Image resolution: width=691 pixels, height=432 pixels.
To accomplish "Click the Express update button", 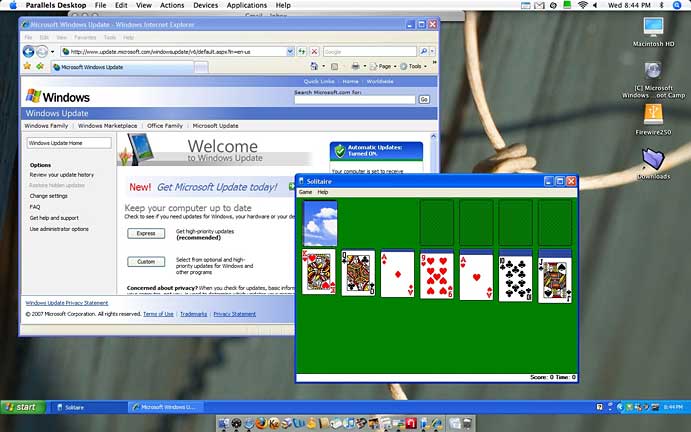I will pos(146,233).
